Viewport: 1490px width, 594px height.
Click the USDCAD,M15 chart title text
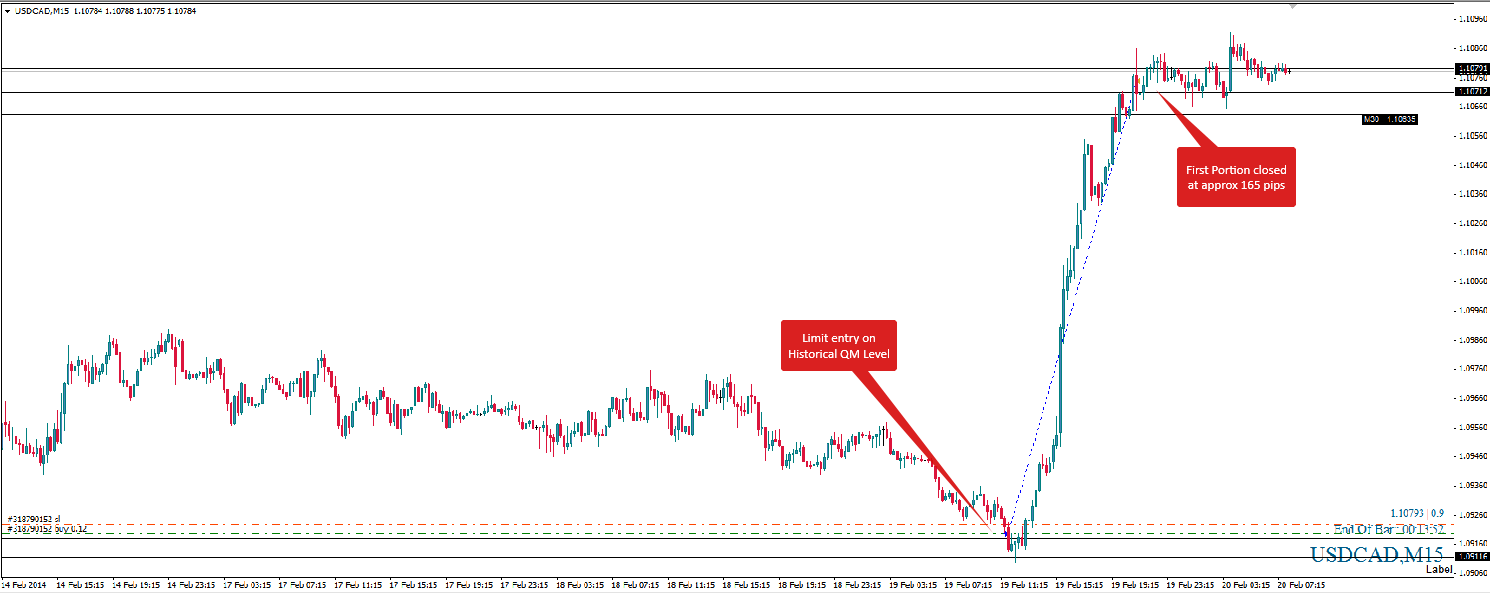tap(40, 10)
